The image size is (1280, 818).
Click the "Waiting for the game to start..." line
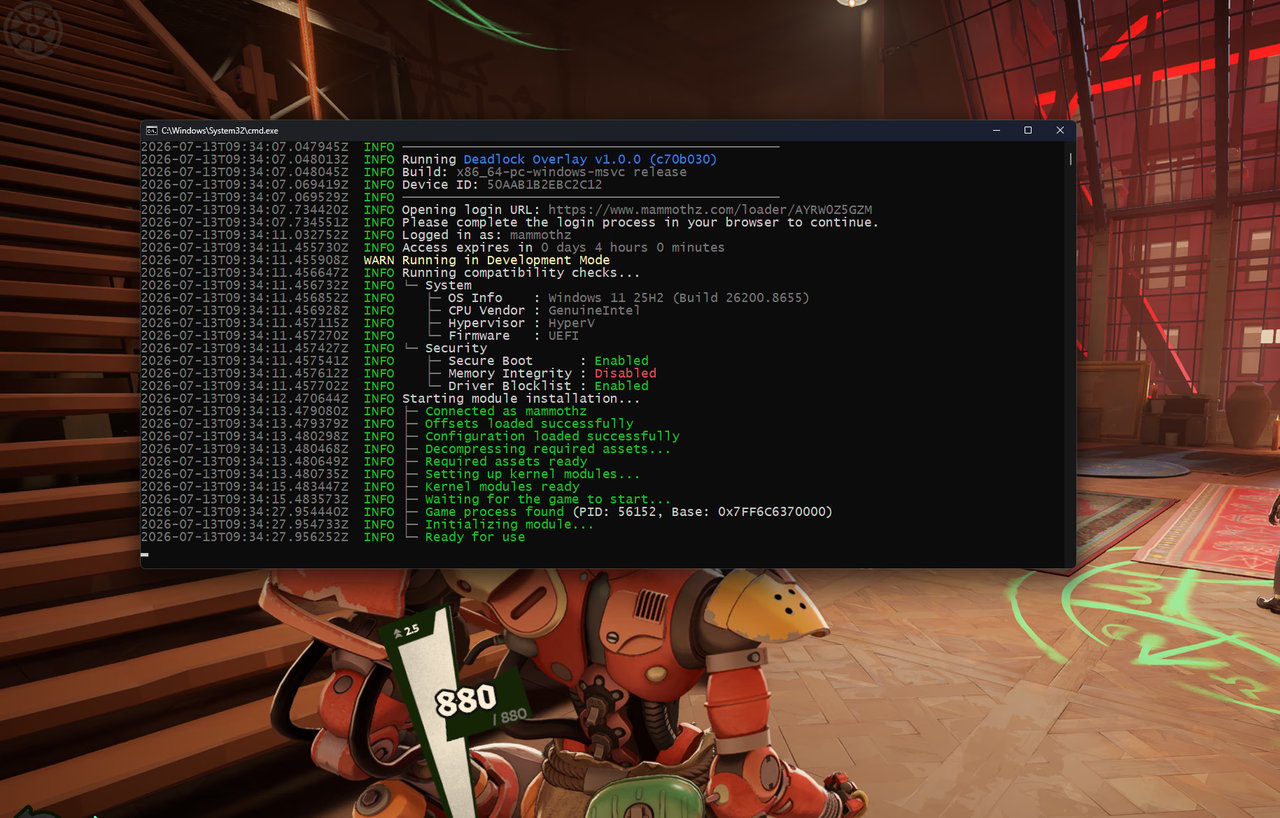(x=548, y=499)
